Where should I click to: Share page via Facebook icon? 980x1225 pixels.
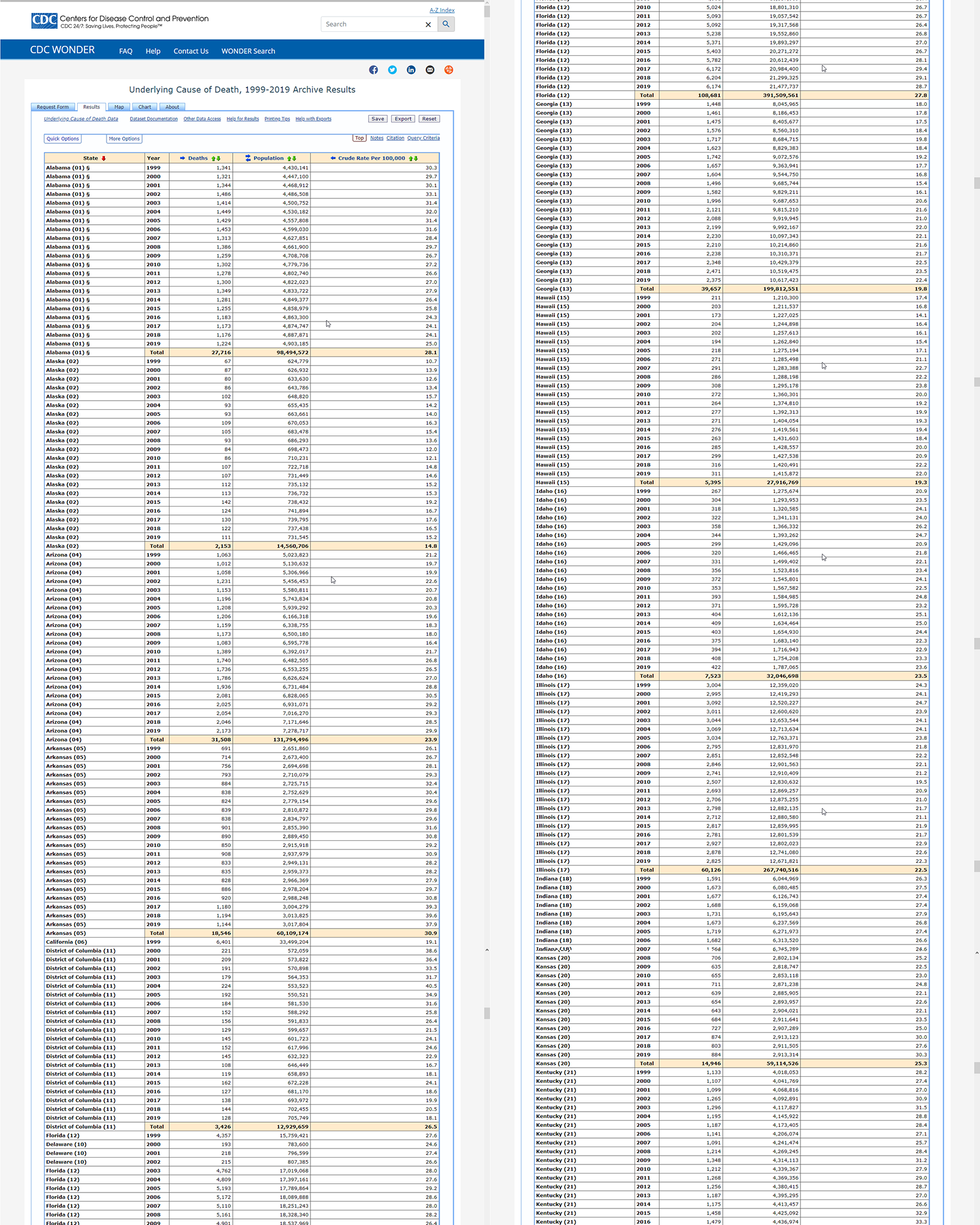click(x=373, y=70)
